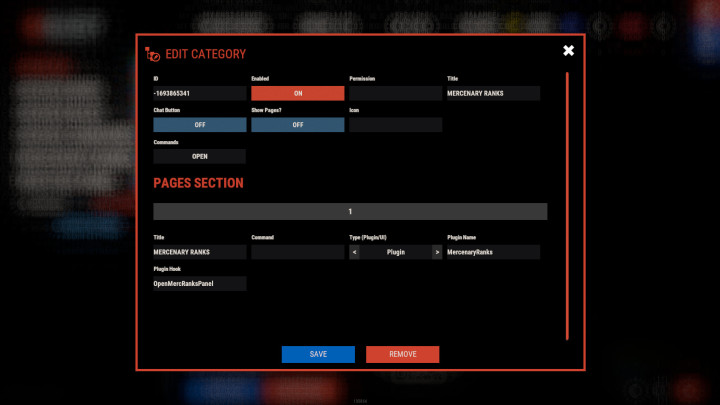Toggle the Chat Button OFF switch

[x=199, y=125]
